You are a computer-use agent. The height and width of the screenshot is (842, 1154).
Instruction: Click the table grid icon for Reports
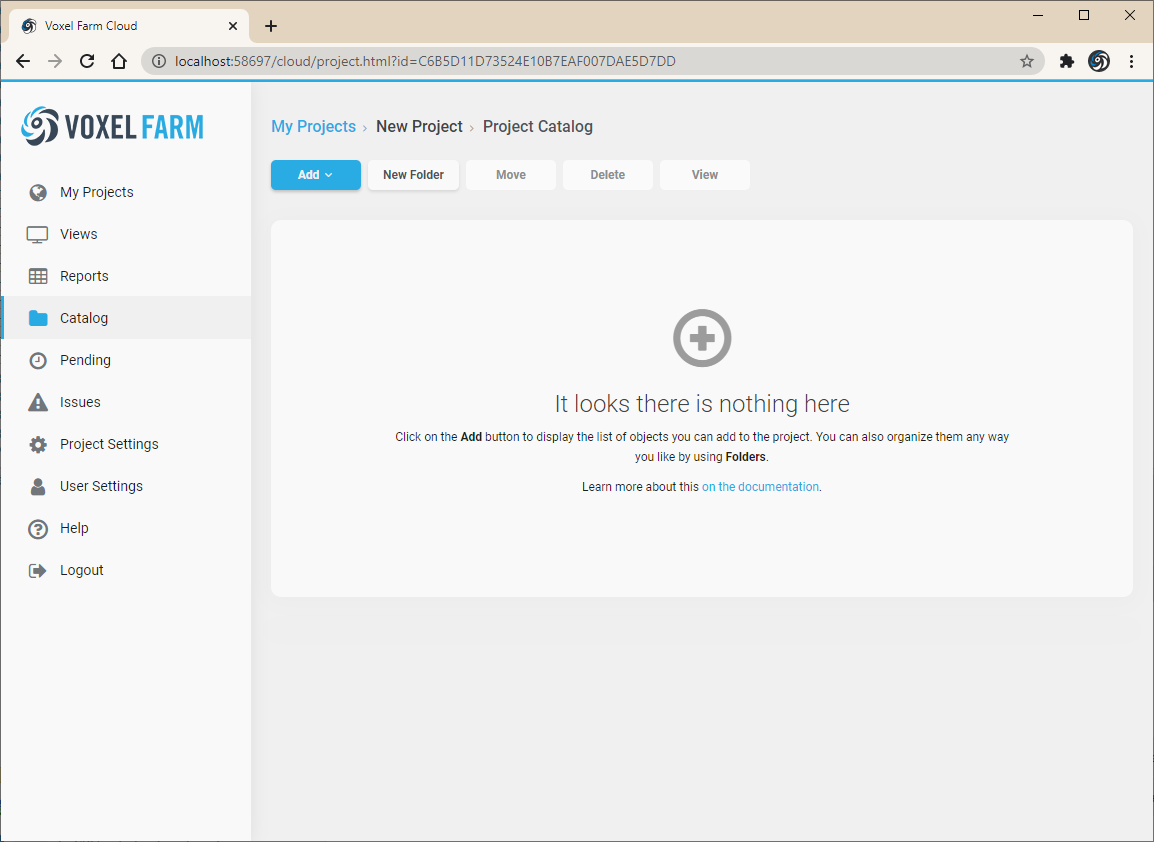(38, 276)
